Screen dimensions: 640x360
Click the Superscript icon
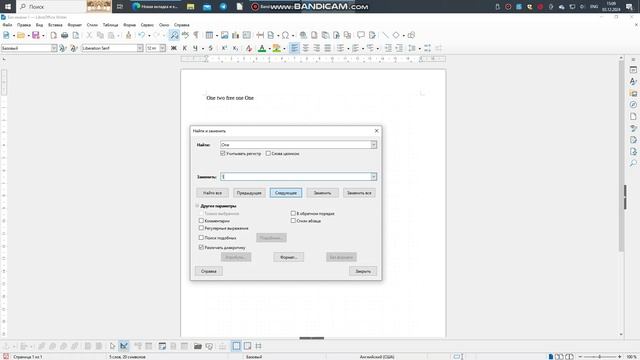[224, 48]
